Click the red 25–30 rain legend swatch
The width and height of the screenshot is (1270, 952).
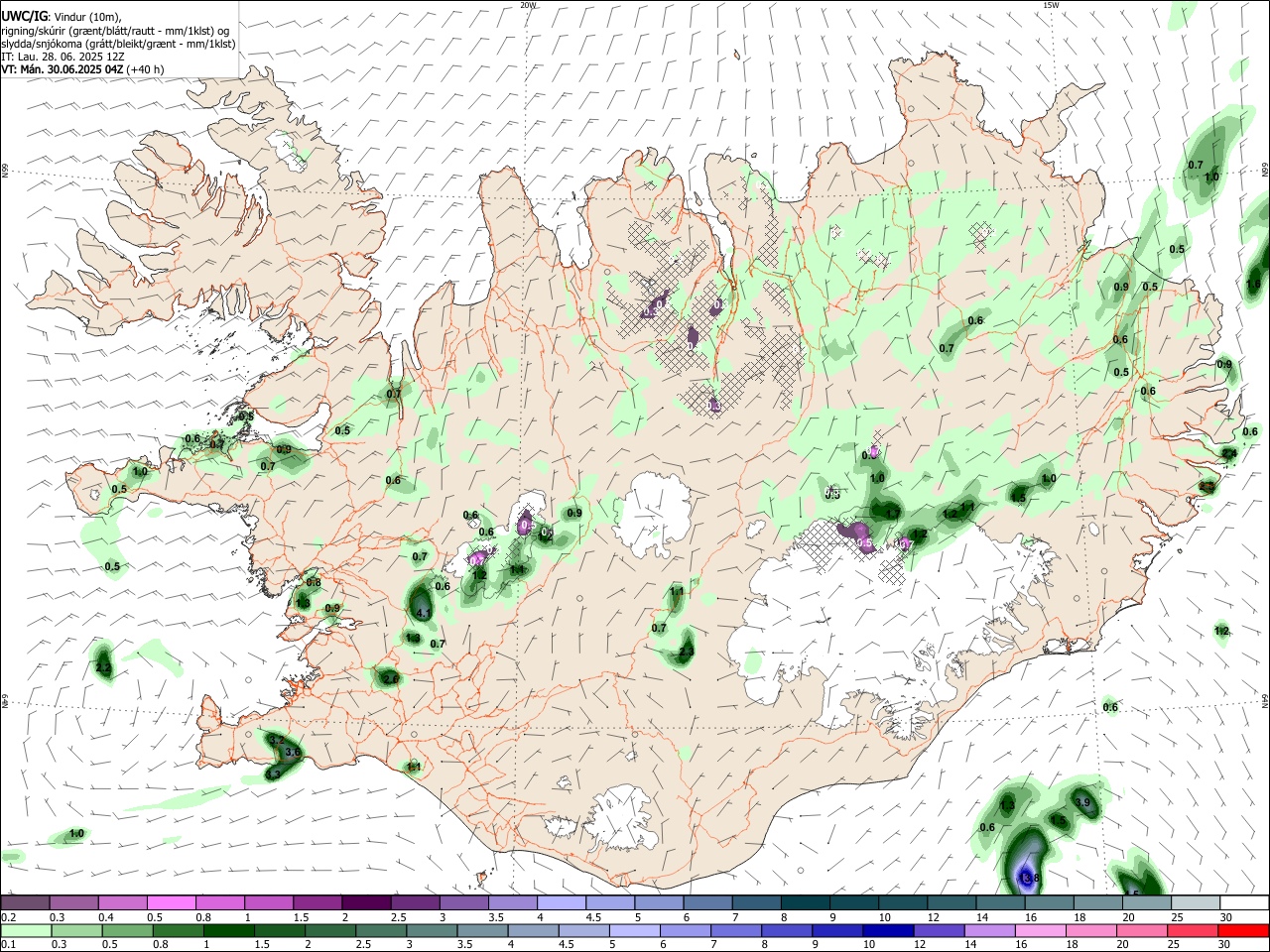pyautogui.click(x=1193, y=930)
